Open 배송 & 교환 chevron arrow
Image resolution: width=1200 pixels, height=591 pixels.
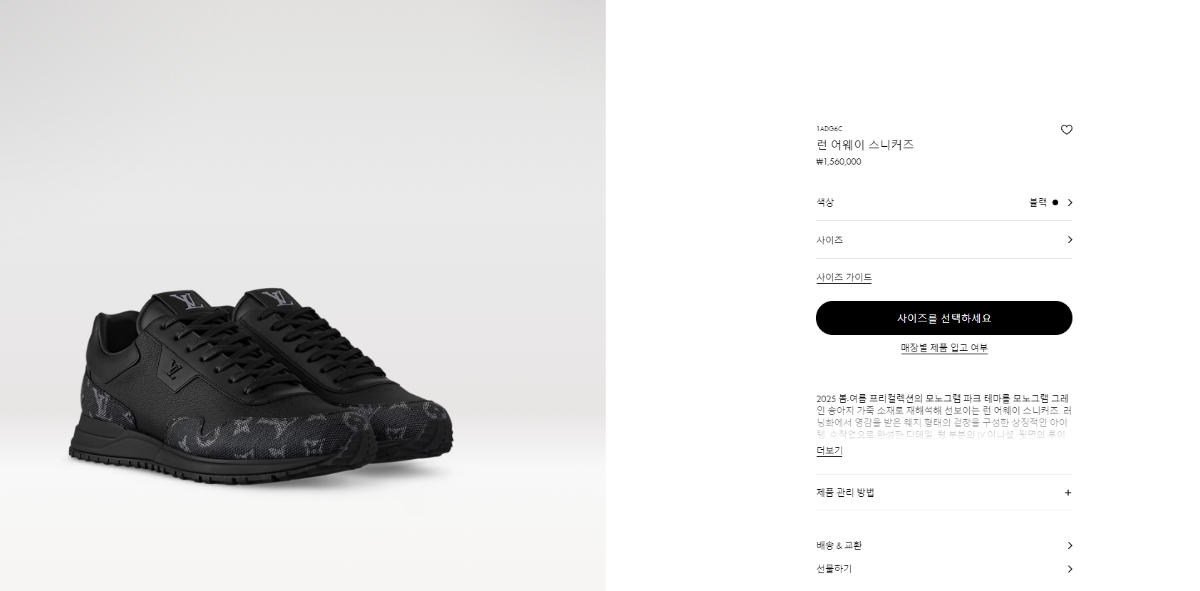[1069, 546]
